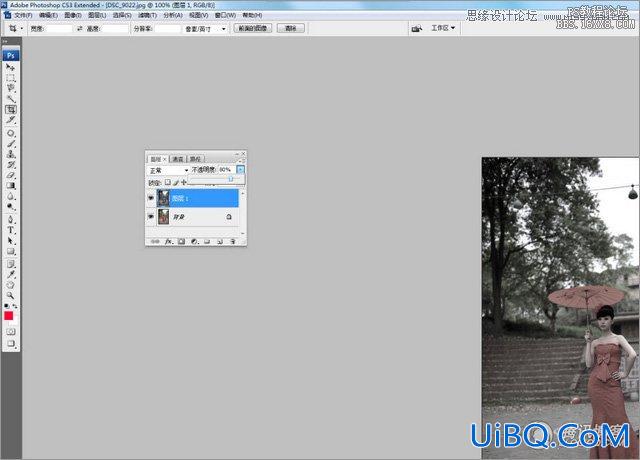
Task: Switch to the 通道 (Channels) tab
Action: click(178, 159)
